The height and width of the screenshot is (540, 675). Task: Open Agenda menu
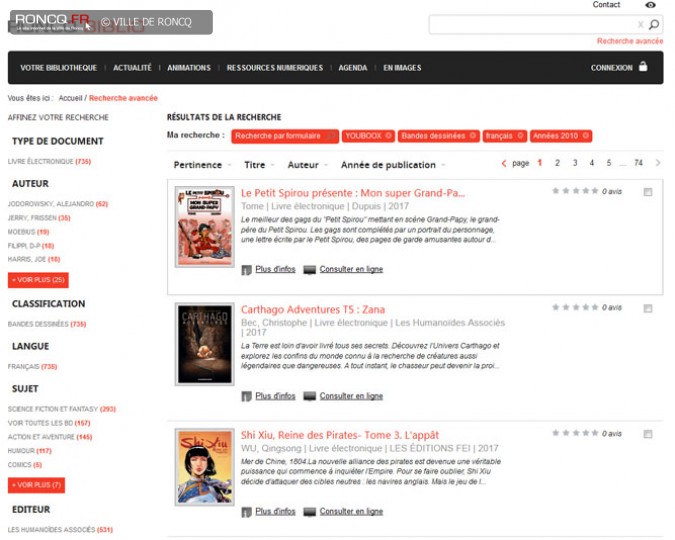tap(353, 68)
